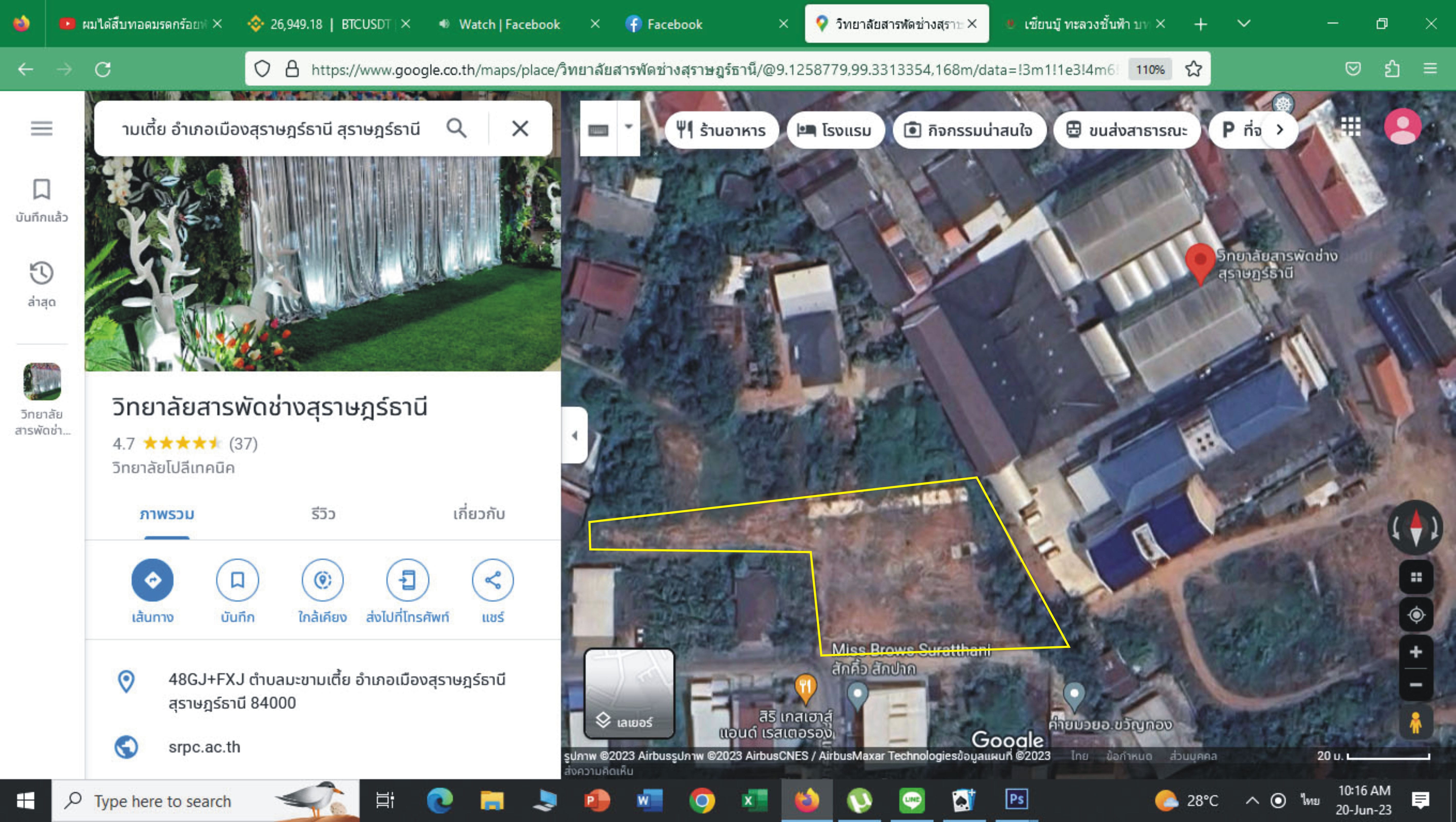This screenshot has width=1456, height=822.
Task: Zoom in the map with plus
Action: 1416,652
